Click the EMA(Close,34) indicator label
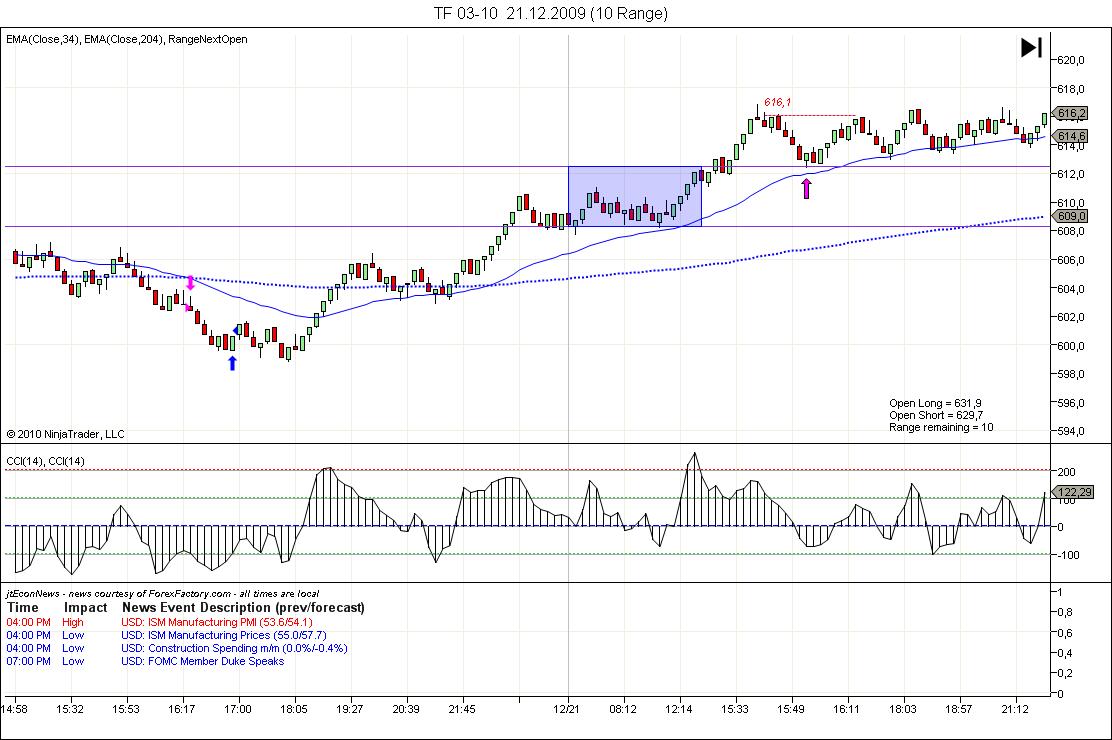 pyautogui.click(x=43, y=39)
